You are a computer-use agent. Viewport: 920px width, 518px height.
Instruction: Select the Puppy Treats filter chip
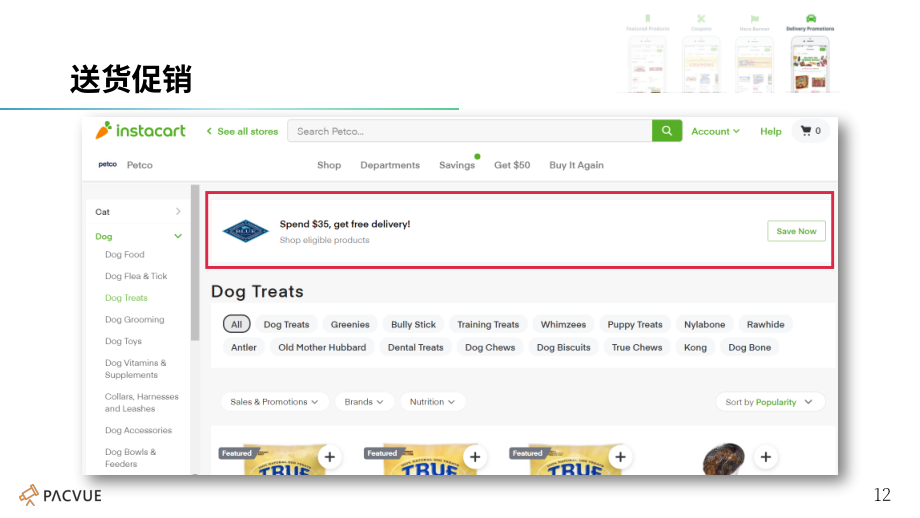tap(635, 324)
